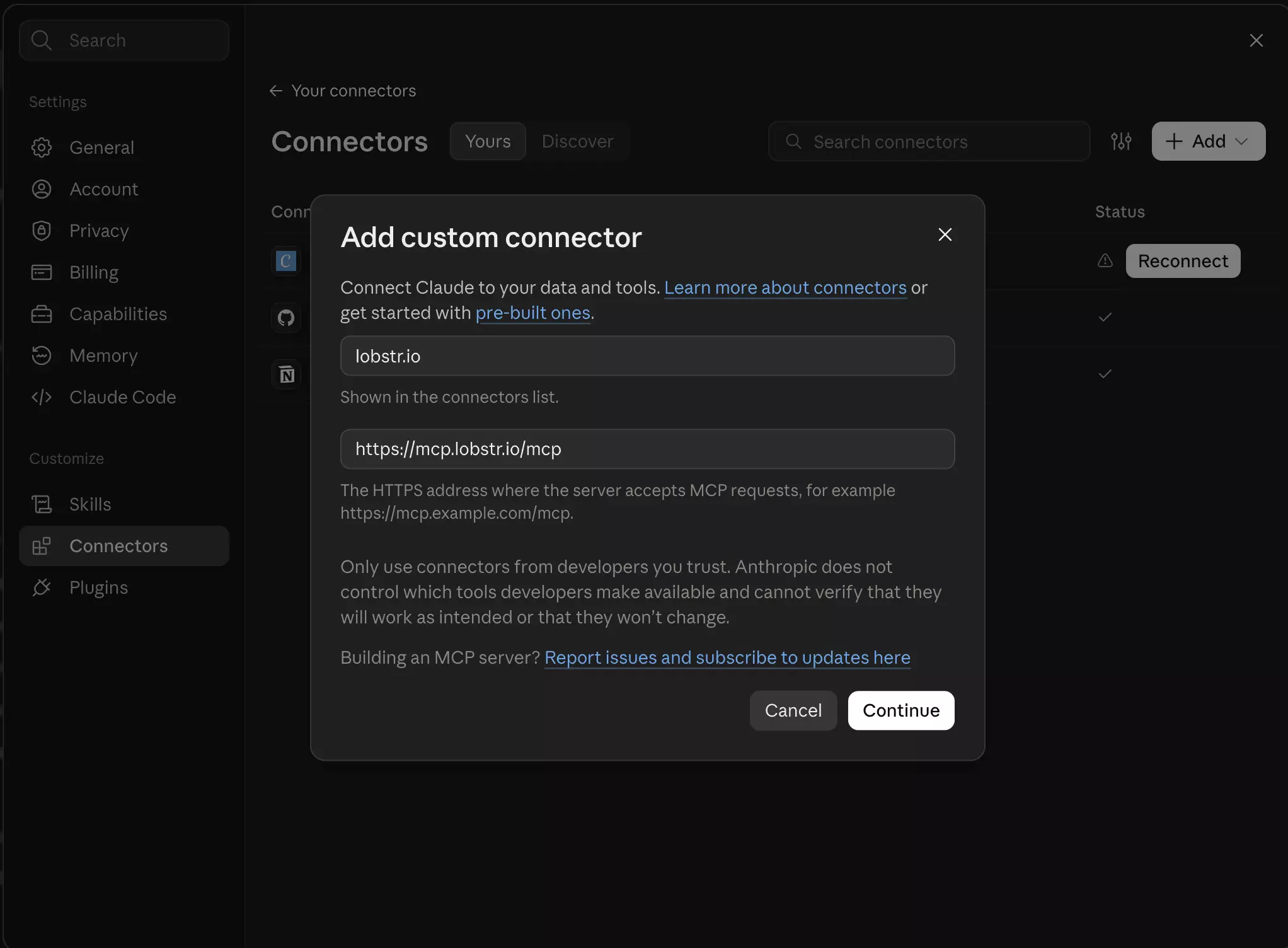Screen dimensions: 1288x948
Task: Focus the Search connectors field
Action: (x=929, y=141)
